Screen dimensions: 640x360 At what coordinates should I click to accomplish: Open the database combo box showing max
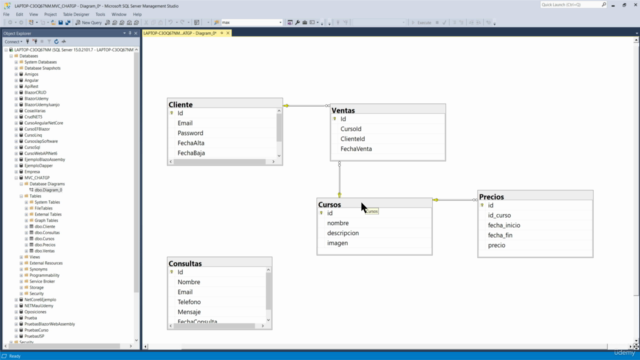click(x=251, y=22)
